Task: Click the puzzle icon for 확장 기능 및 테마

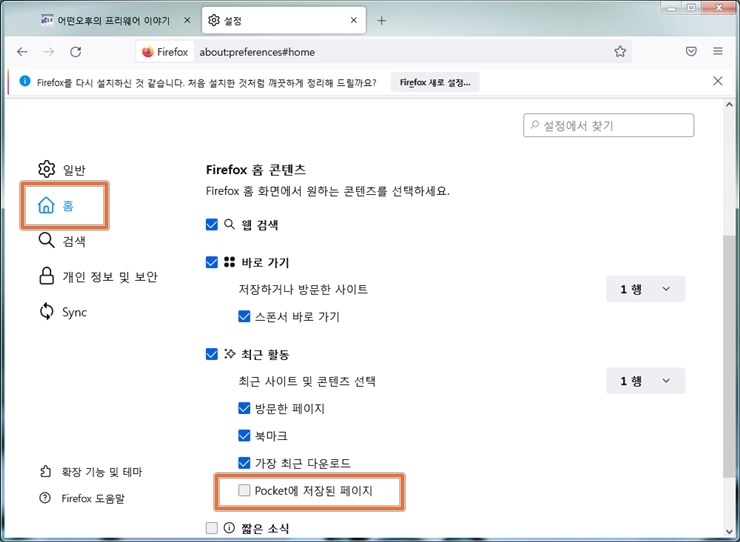Action: pyautogui.click(x=45, y=471)
